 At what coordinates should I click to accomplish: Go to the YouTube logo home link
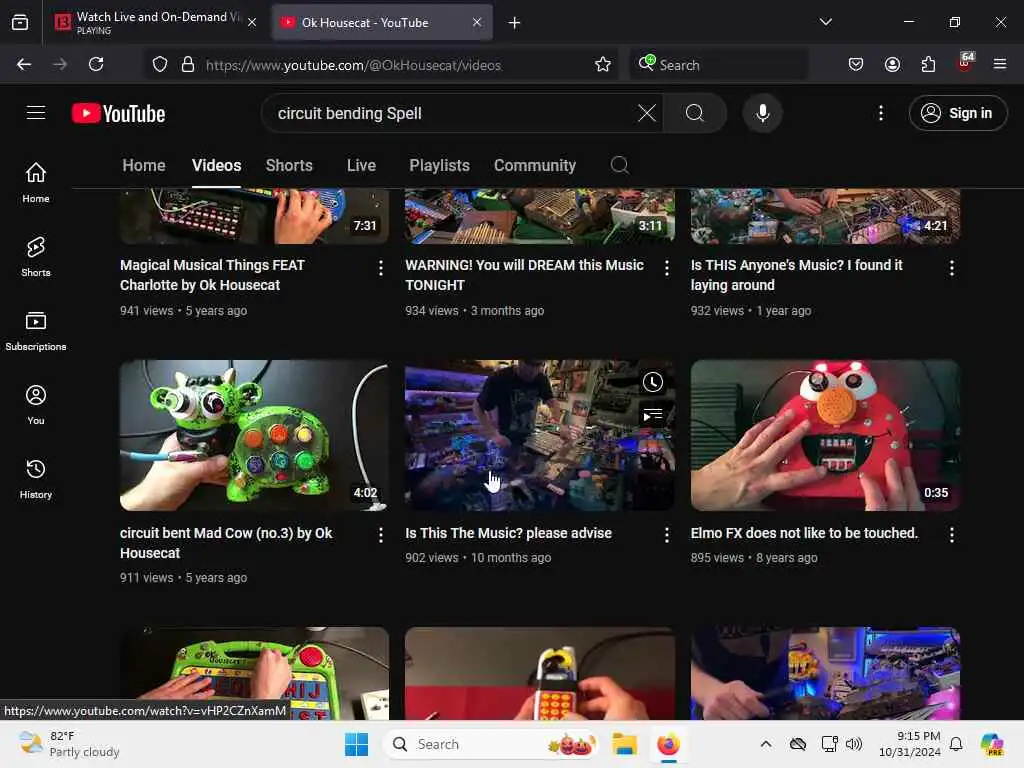click(118, 113)
